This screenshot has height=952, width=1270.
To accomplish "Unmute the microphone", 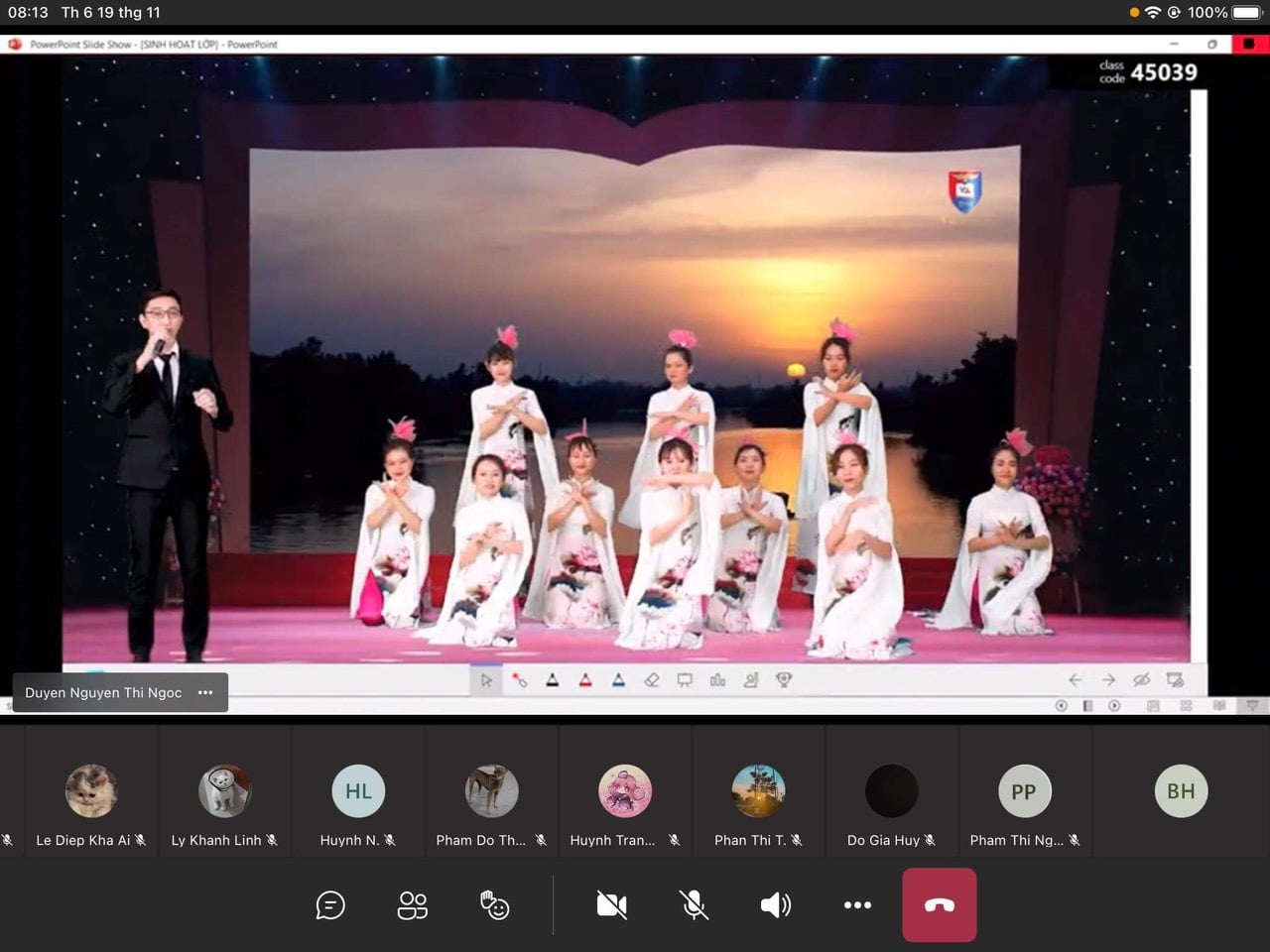I will [694, 905].
